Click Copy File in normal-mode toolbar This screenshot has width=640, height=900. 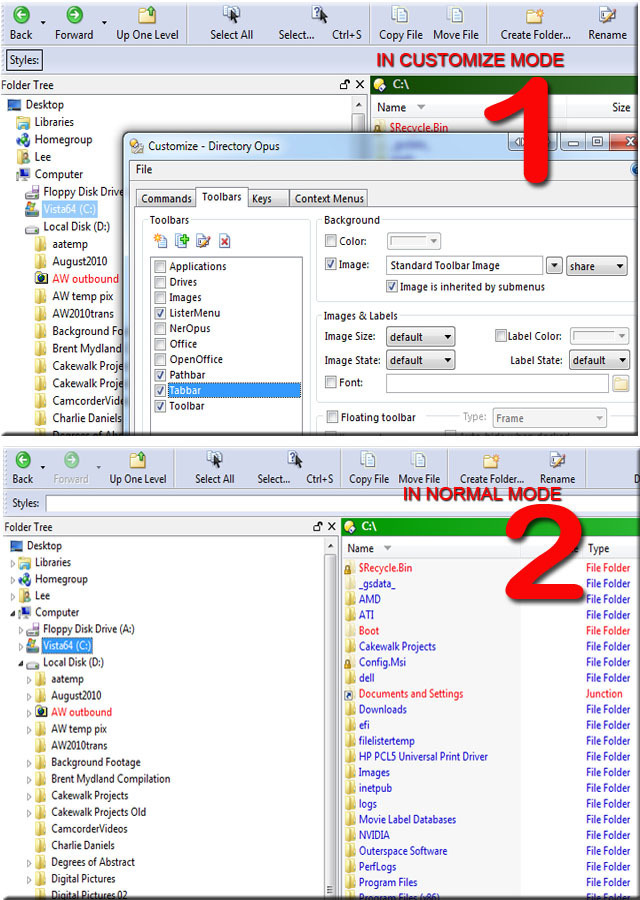(369, 468)
